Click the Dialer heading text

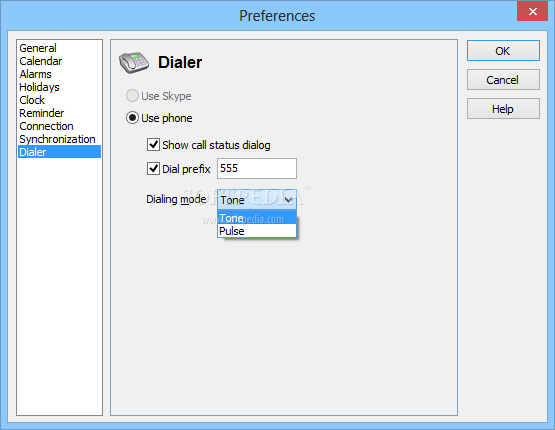[180, 62]
